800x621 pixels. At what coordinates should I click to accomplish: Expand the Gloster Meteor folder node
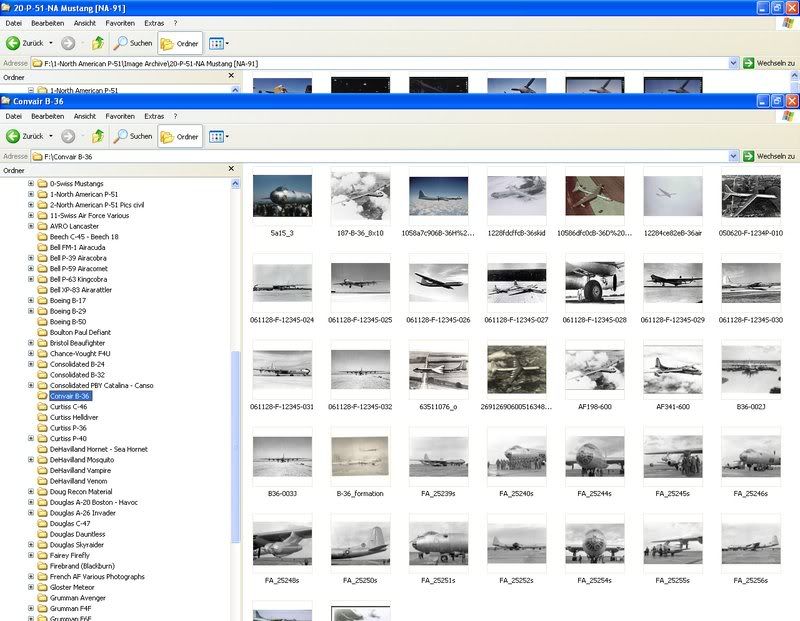coord(31,588)
